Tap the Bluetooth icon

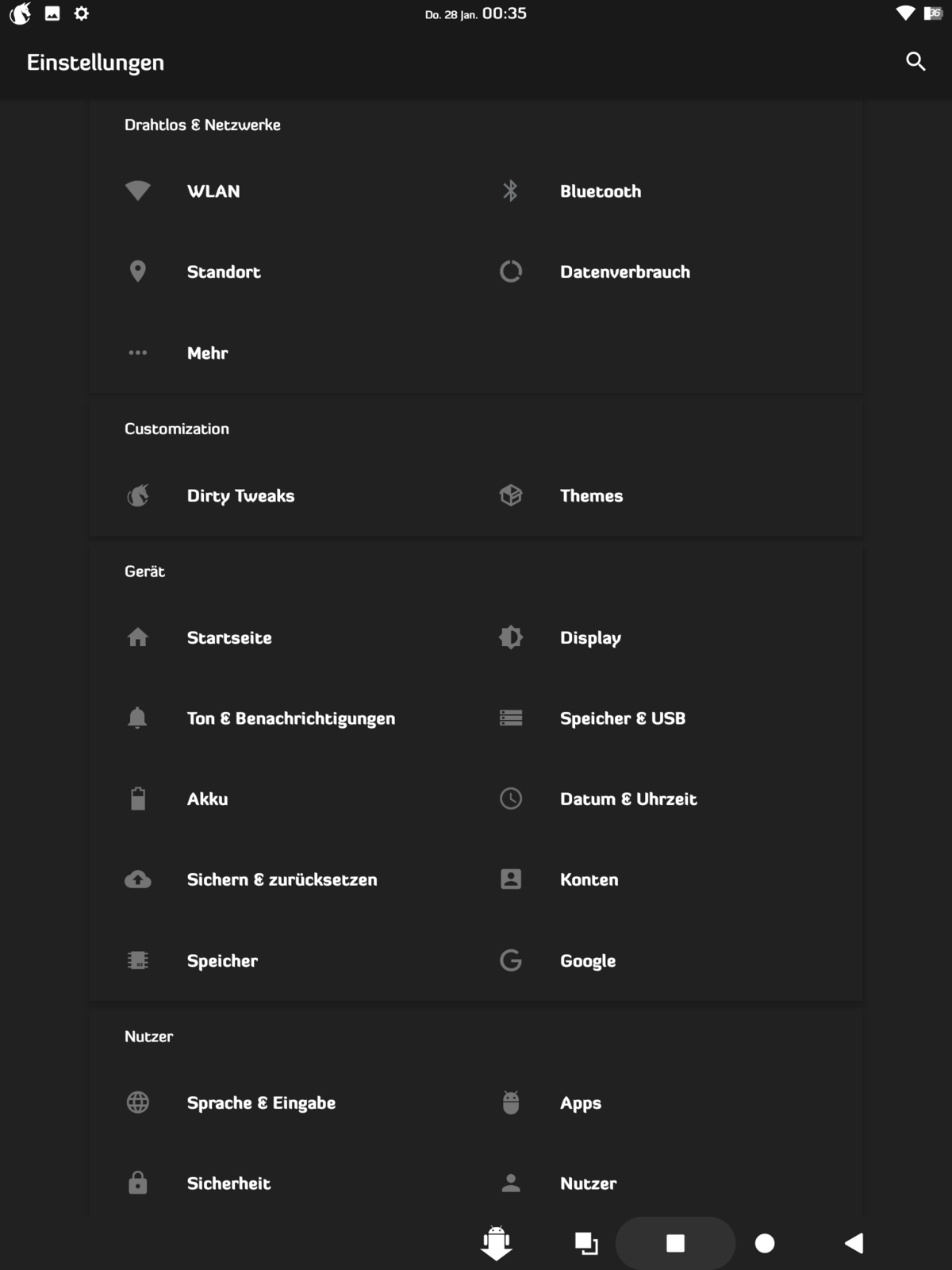click(x=510, y=190)
